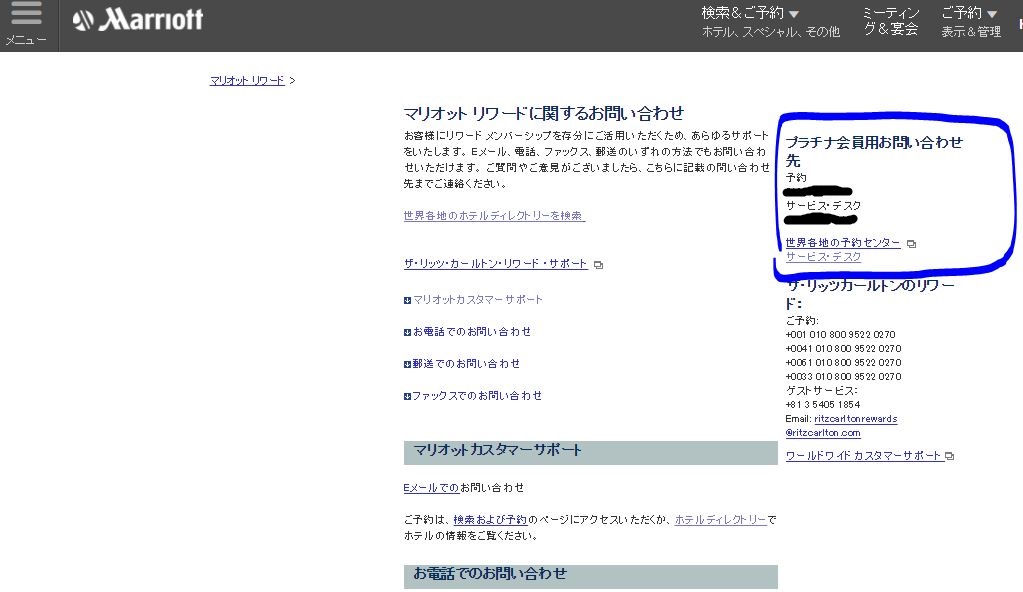Expand マリオットカスタマーサポート section

pyautogui.click(x=473, y=300)
